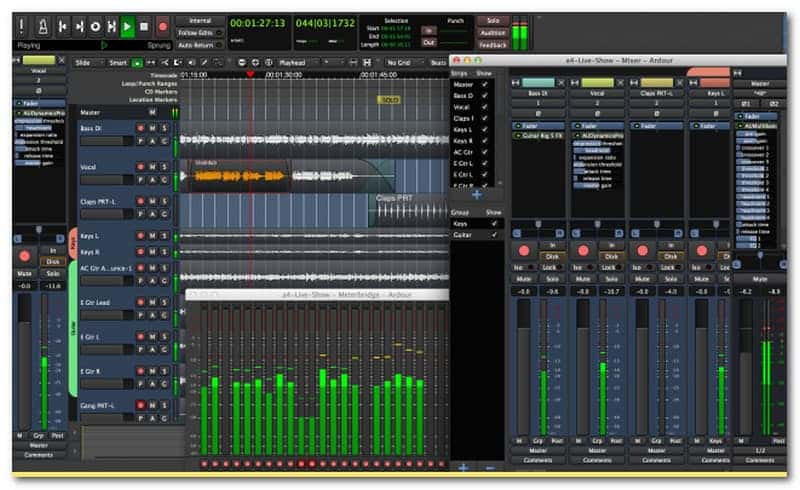Uncheck Bass D in Strips show list

point(485,95)
